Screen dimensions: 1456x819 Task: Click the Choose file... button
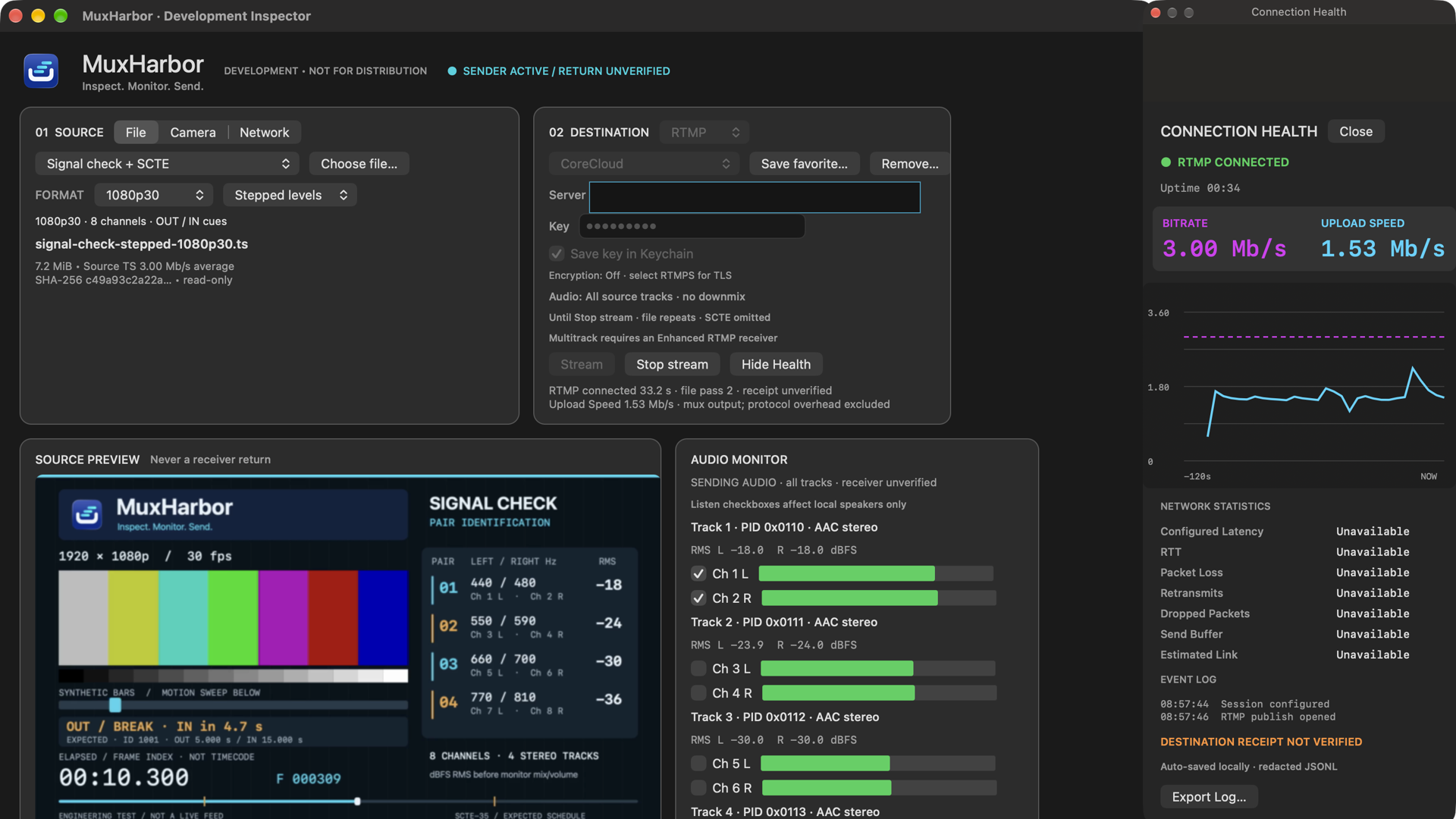[x=359, y=164]
